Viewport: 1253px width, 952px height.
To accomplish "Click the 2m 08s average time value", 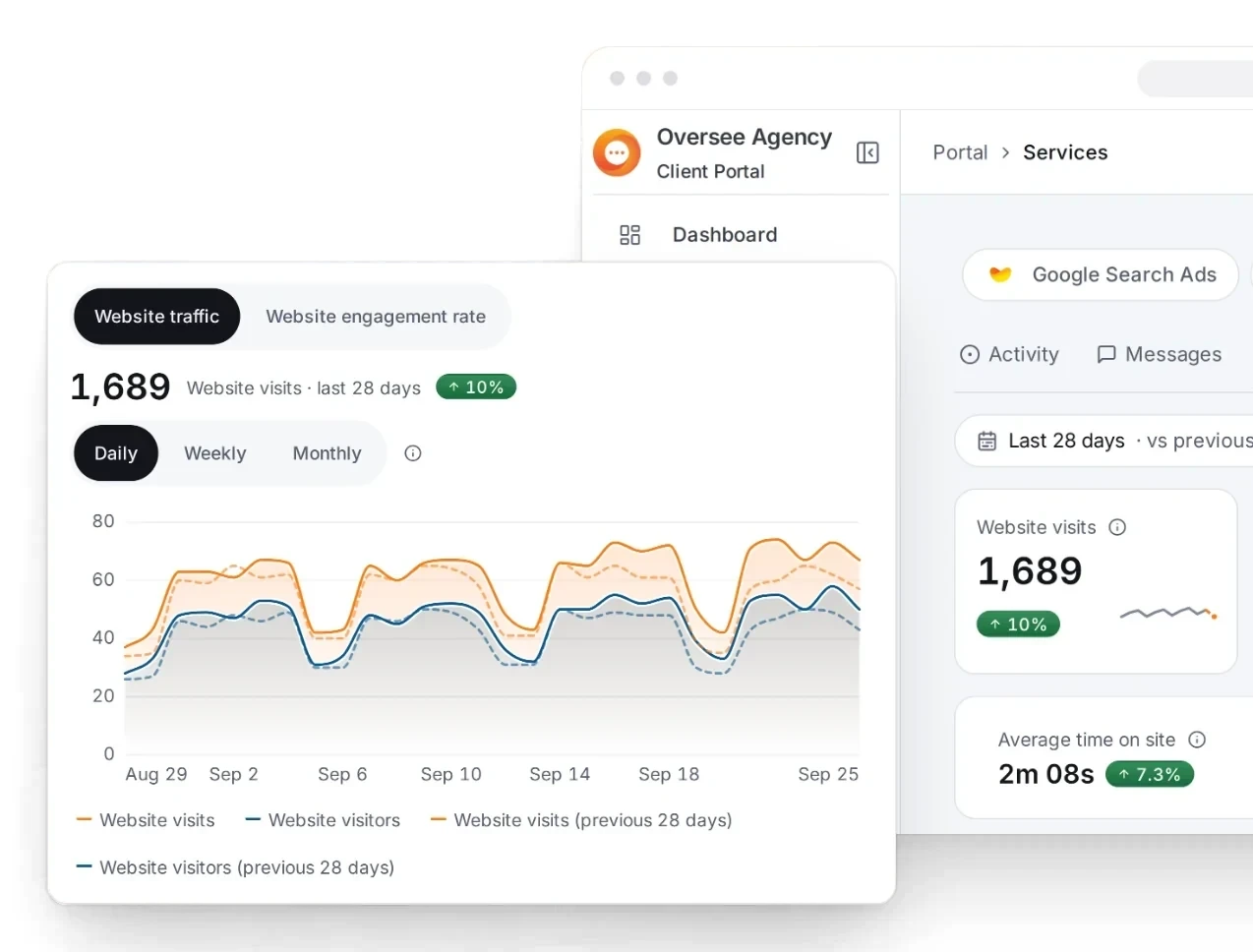I will (x=1046, y=775).
